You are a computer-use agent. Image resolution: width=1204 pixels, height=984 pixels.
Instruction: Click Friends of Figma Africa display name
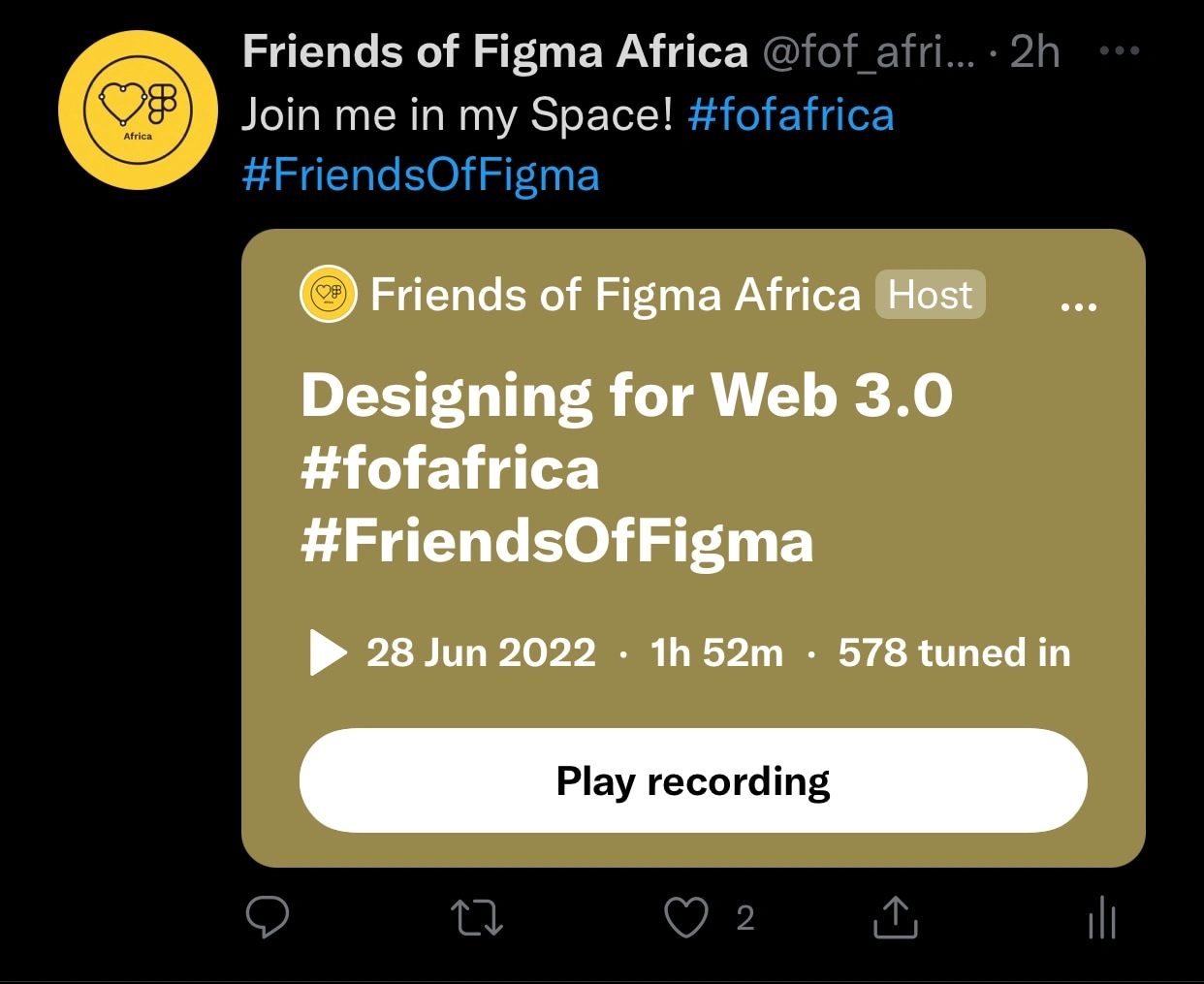[494, 51]
